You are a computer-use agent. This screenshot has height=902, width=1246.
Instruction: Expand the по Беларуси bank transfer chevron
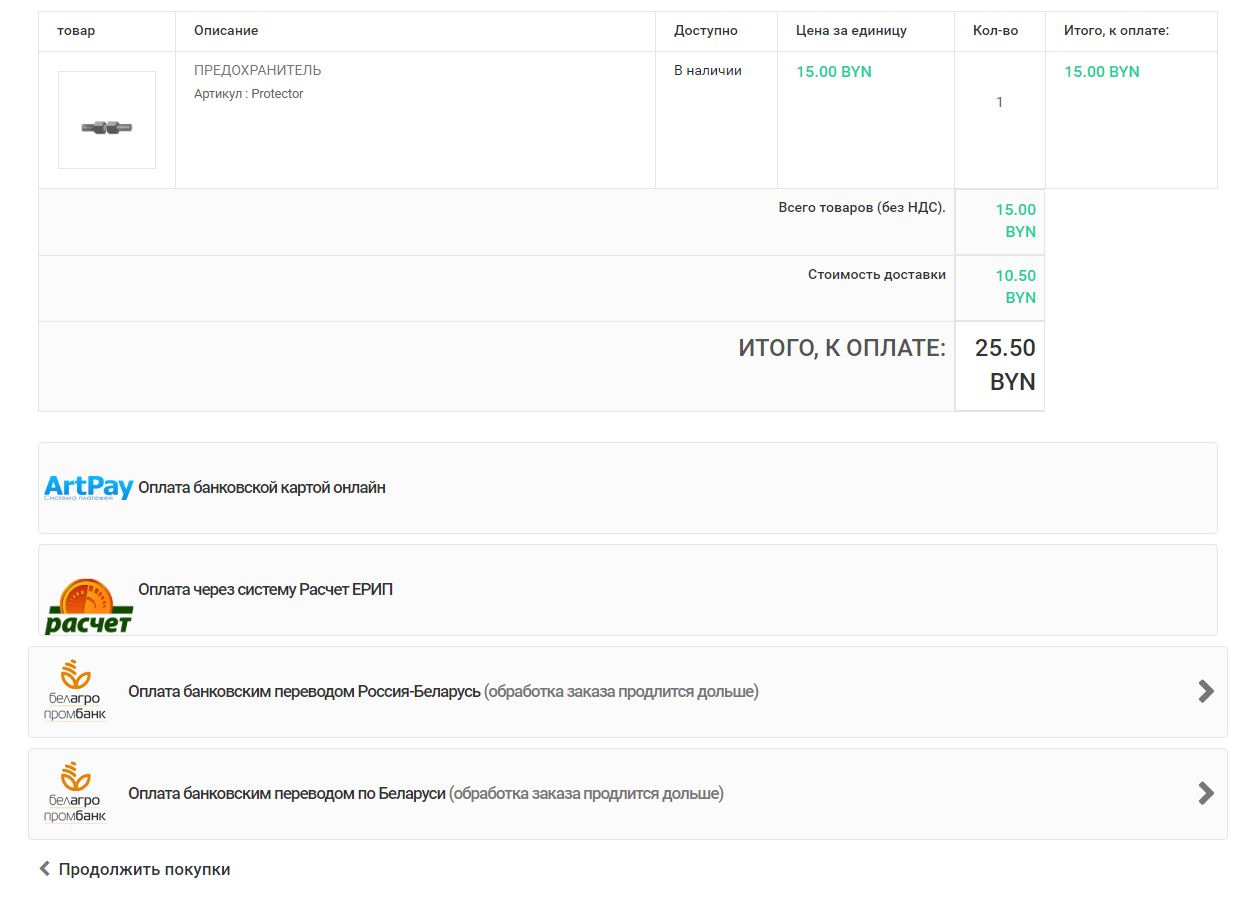(1205, 793)
